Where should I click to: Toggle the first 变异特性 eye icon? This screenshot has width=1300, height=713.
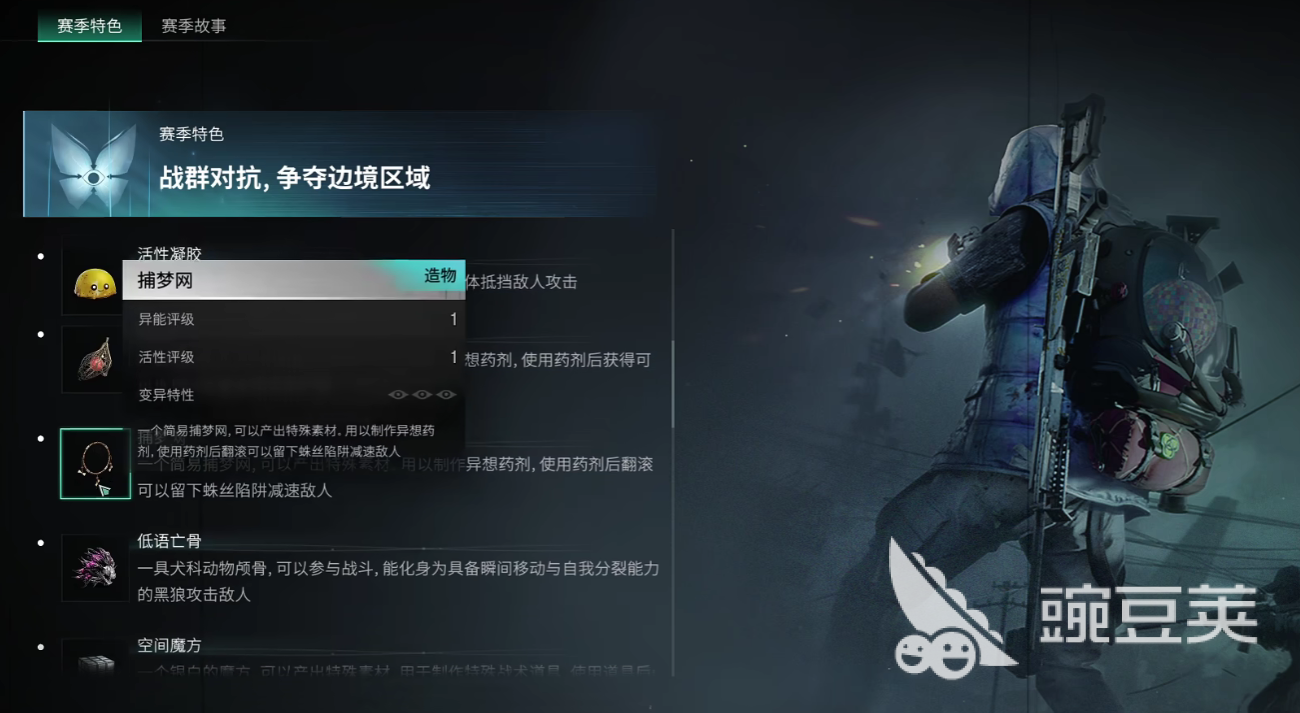(398, 395)
